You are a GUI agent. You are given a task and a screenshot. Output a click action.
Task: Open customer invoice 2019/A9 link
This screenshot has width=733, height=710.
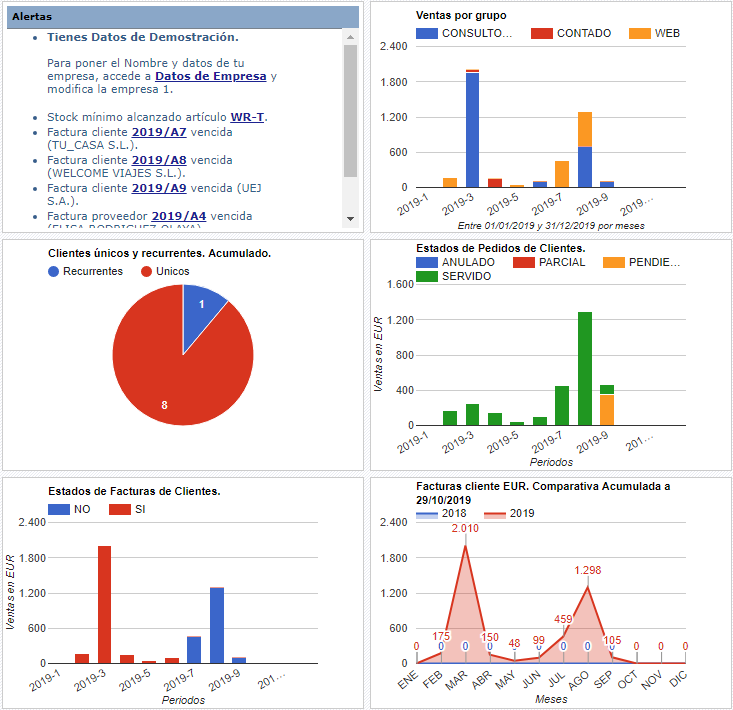tap(159, 187)
